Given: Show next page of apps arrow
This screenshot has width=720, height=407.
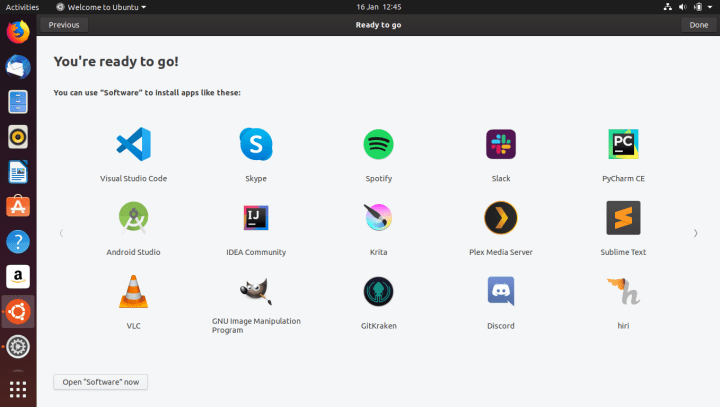Looking at the screenshot, I should (x=695, y=233).
